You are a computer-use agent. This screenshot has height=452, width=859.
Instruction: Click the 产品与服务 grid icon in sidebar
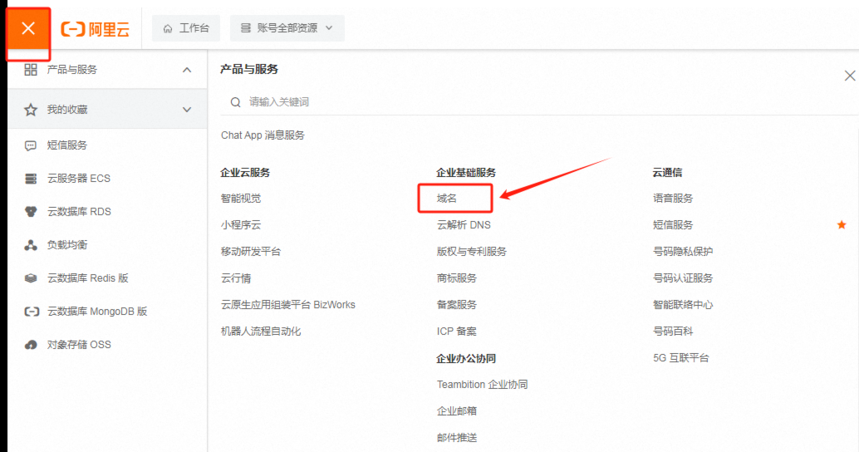point(31,70)
